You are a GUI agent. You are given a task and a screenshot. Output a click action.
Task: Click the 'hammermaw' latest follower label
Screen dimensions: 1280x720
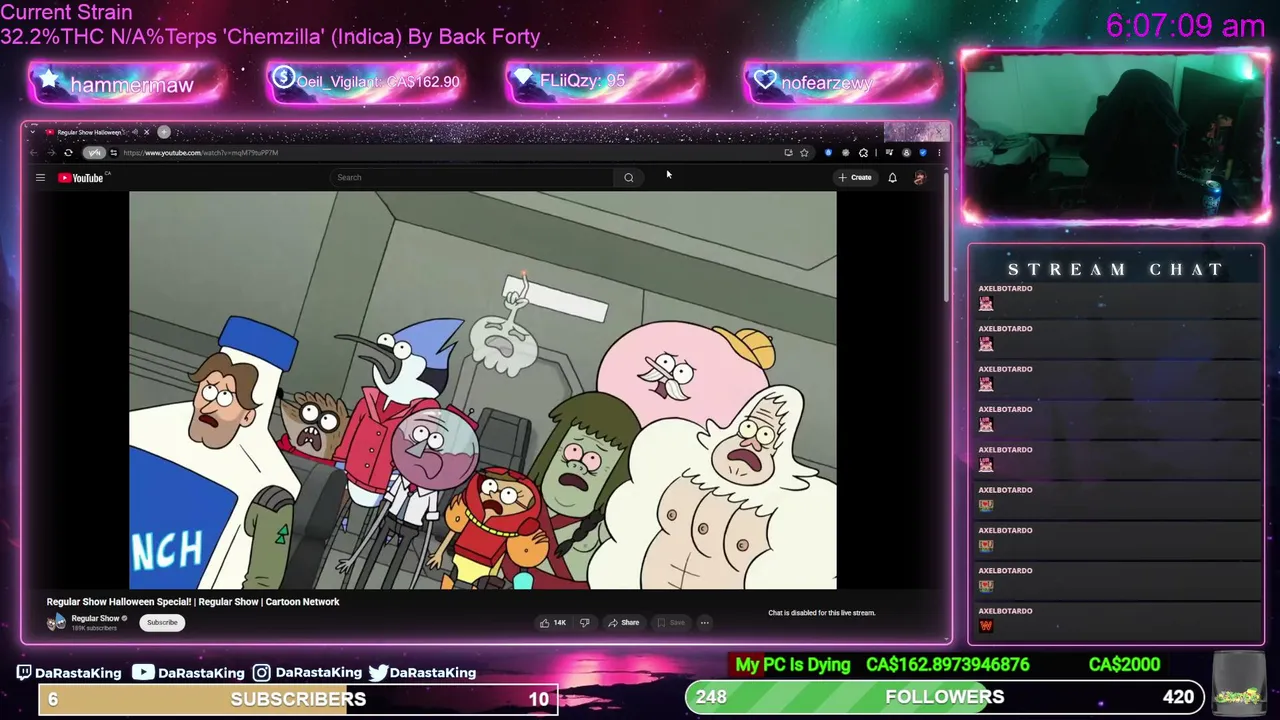(x=131, y=85)
